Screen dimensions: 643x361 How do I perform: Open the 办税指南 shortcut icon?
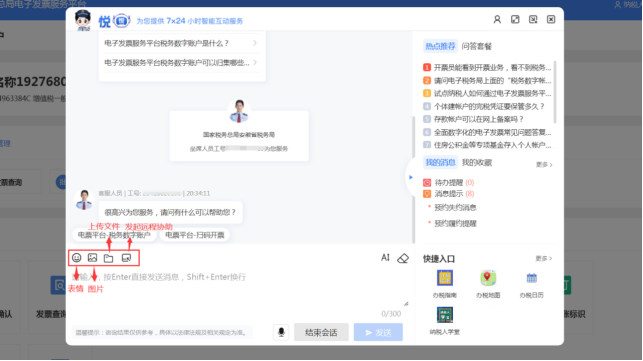tap(445, 278)
